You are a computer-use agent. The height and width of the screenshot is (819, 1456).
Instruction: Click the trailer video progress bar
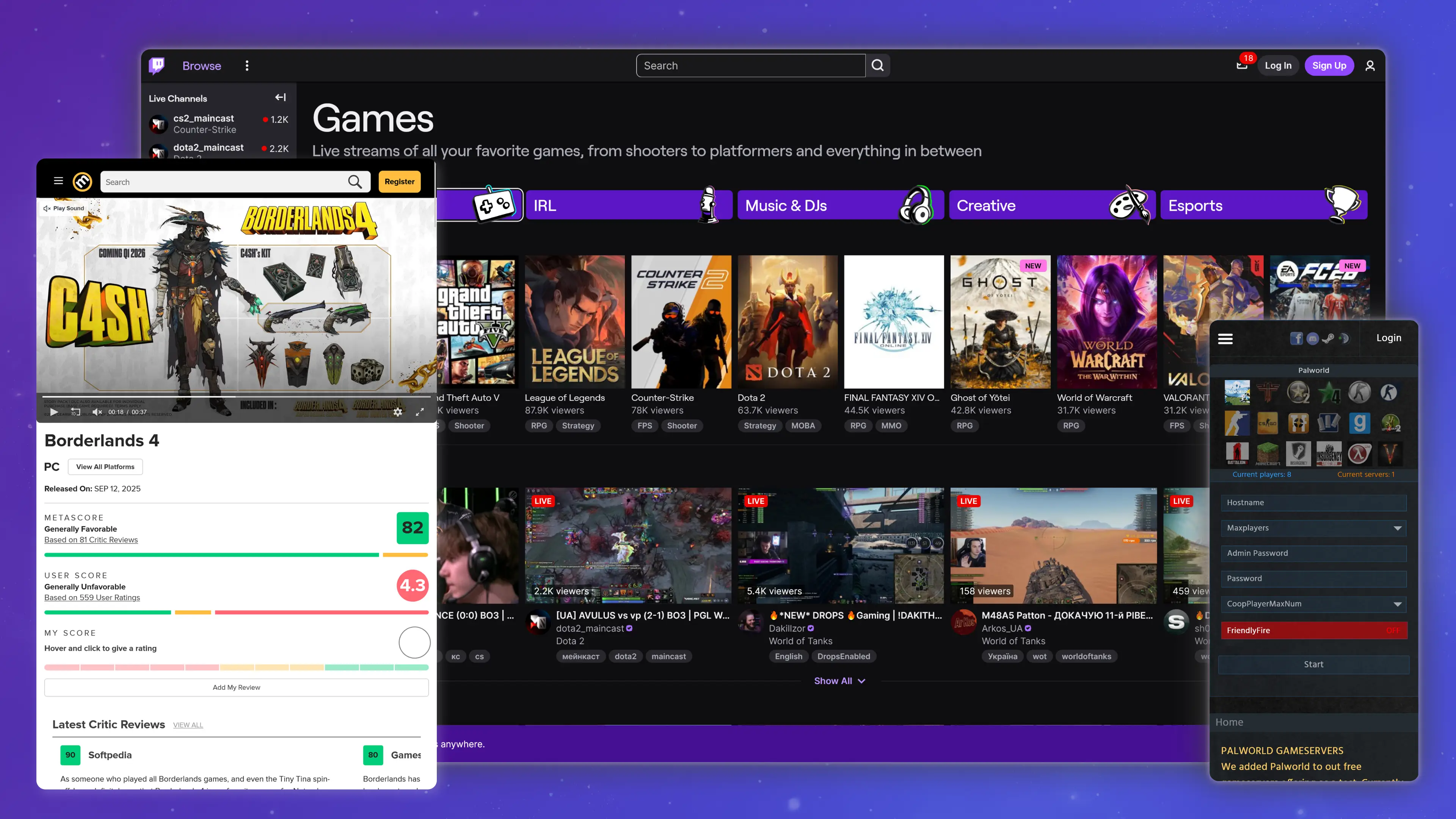click(x=236, y=397)
